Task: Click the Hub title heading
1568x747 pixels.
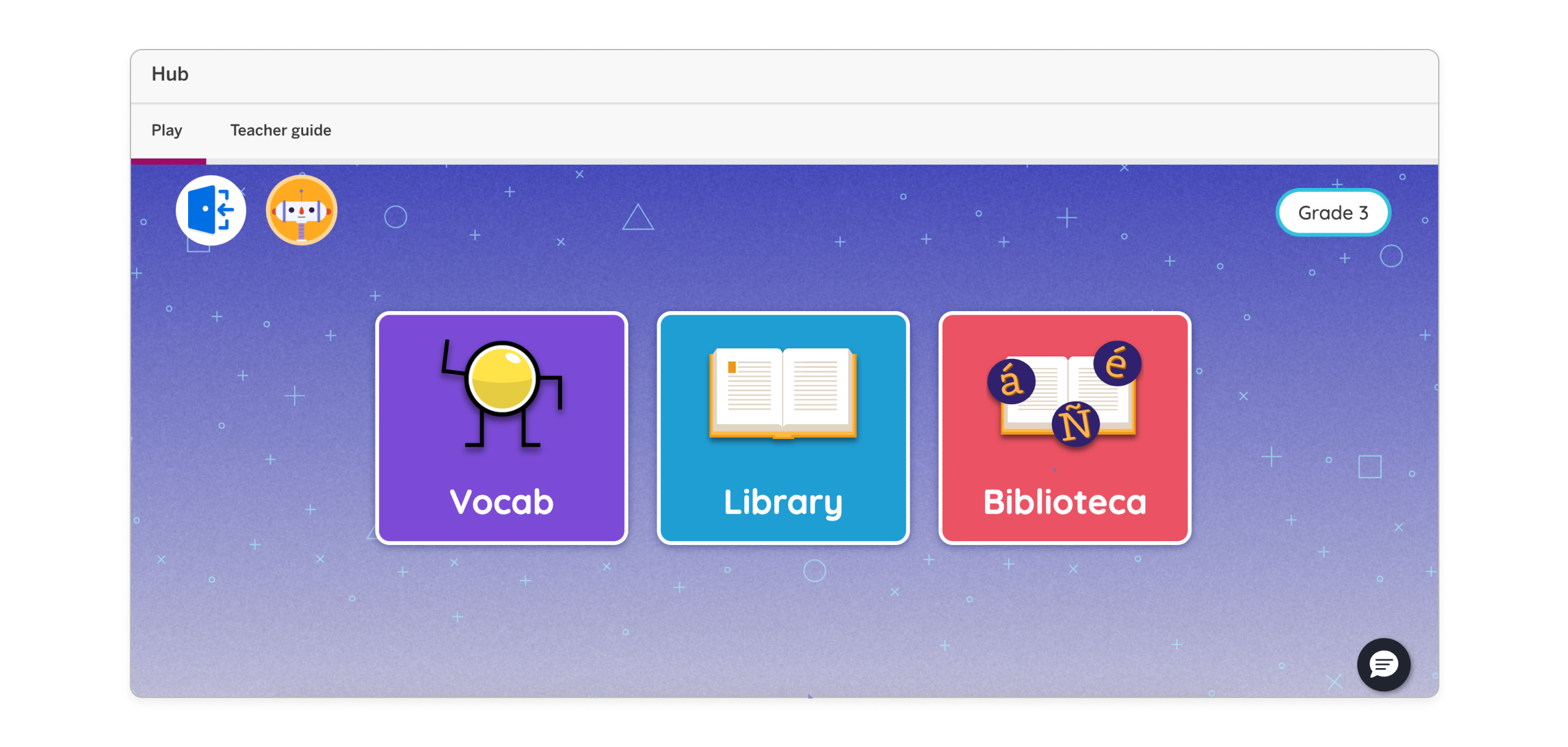Action: [x=170, y=73]
